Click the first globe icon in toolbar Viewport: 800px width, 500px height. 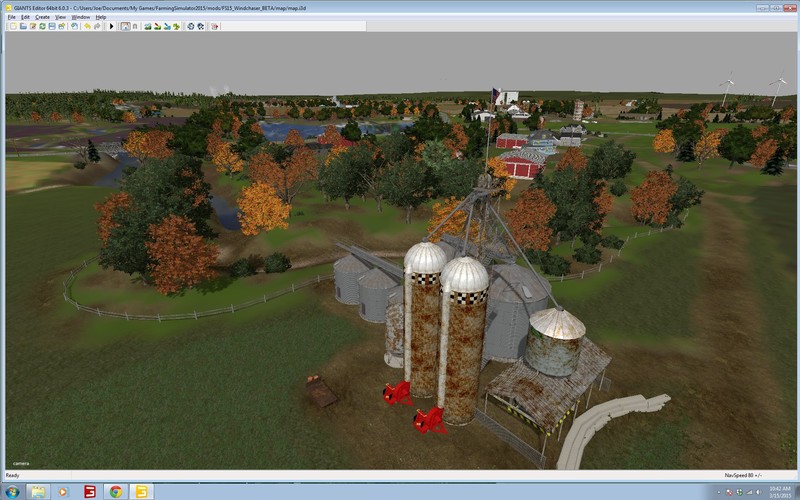pos(192,26)
